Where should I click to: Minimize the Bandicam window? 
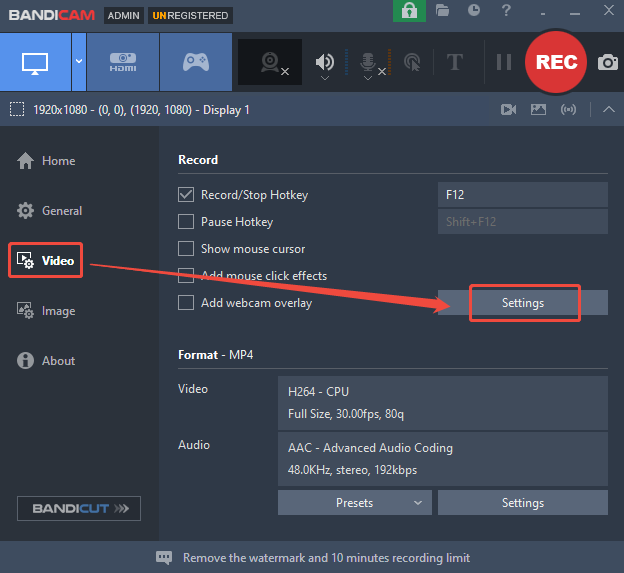pyautogui.click(x=575, y=12)
